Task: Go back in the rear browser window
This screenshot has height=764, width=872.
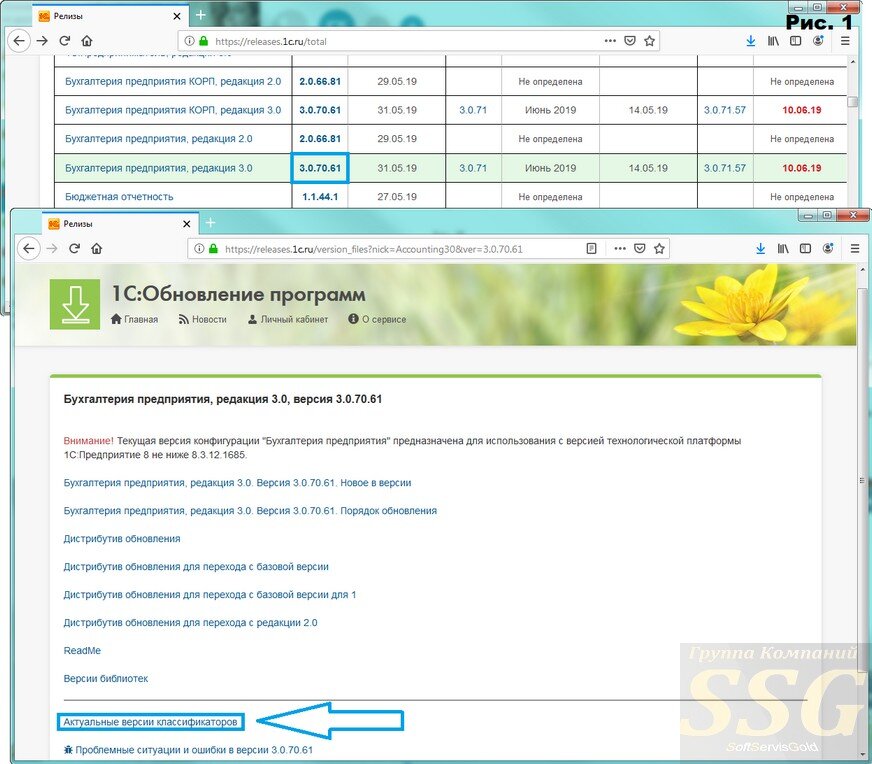Action: click(19, 41)
